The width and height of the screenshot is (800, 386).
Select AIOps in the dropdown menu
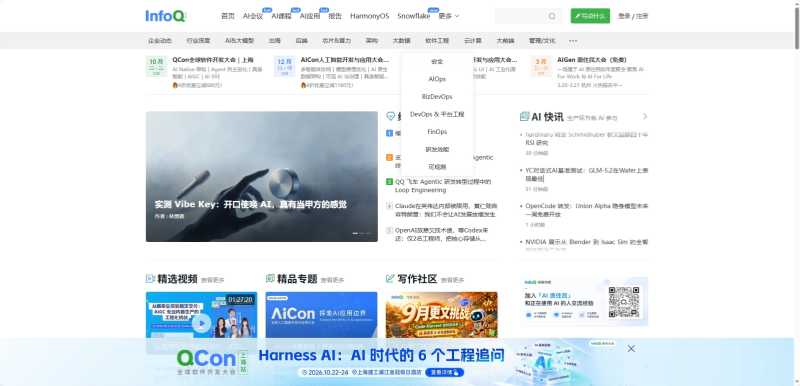[437, 79]
